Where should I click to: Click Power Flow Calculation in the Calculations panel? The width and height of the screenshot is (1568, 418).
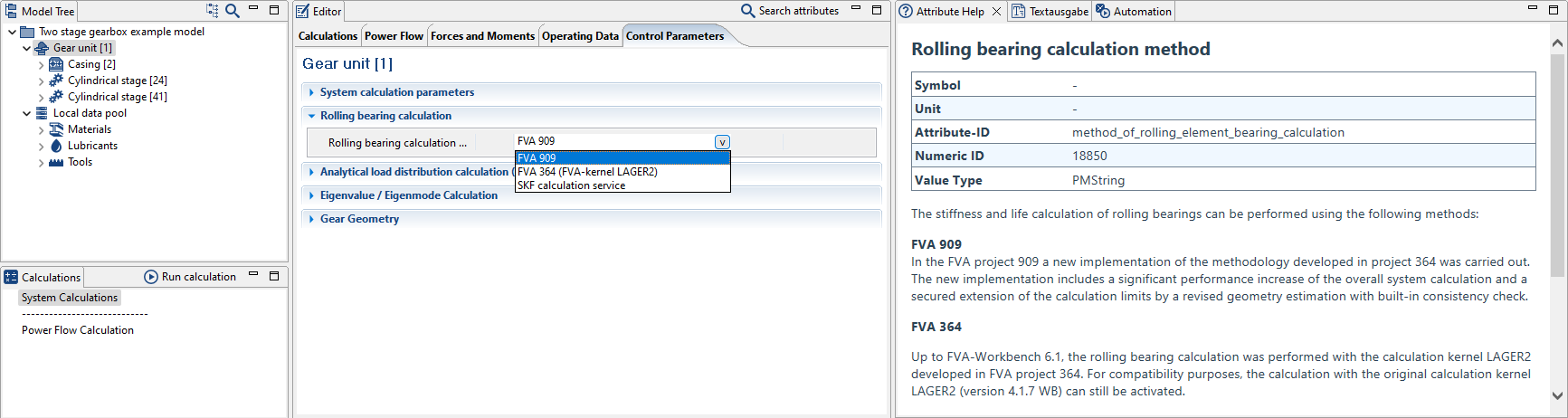[78, 330]
